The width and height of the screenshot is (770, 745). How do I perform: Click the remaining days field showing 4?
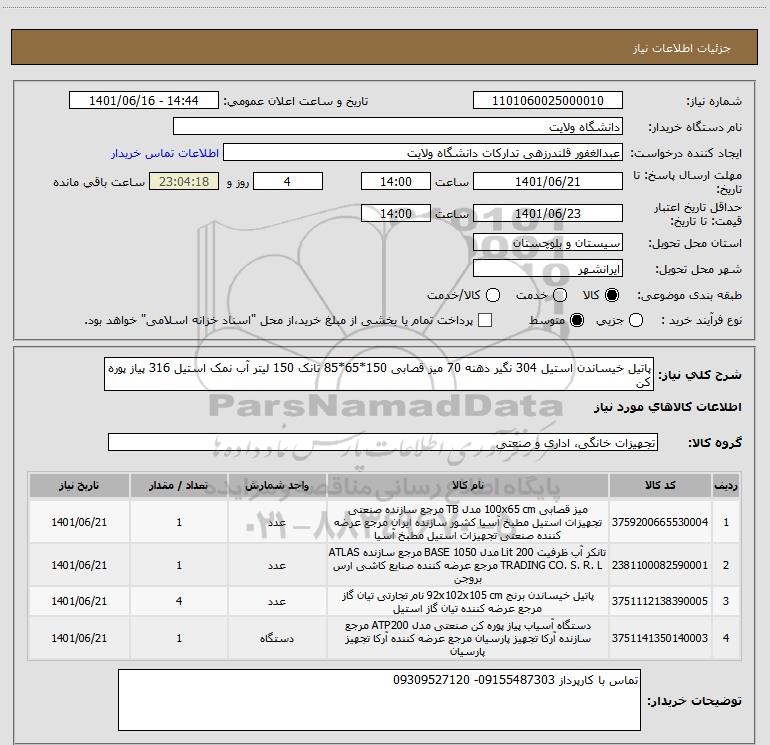coord(288,181)
